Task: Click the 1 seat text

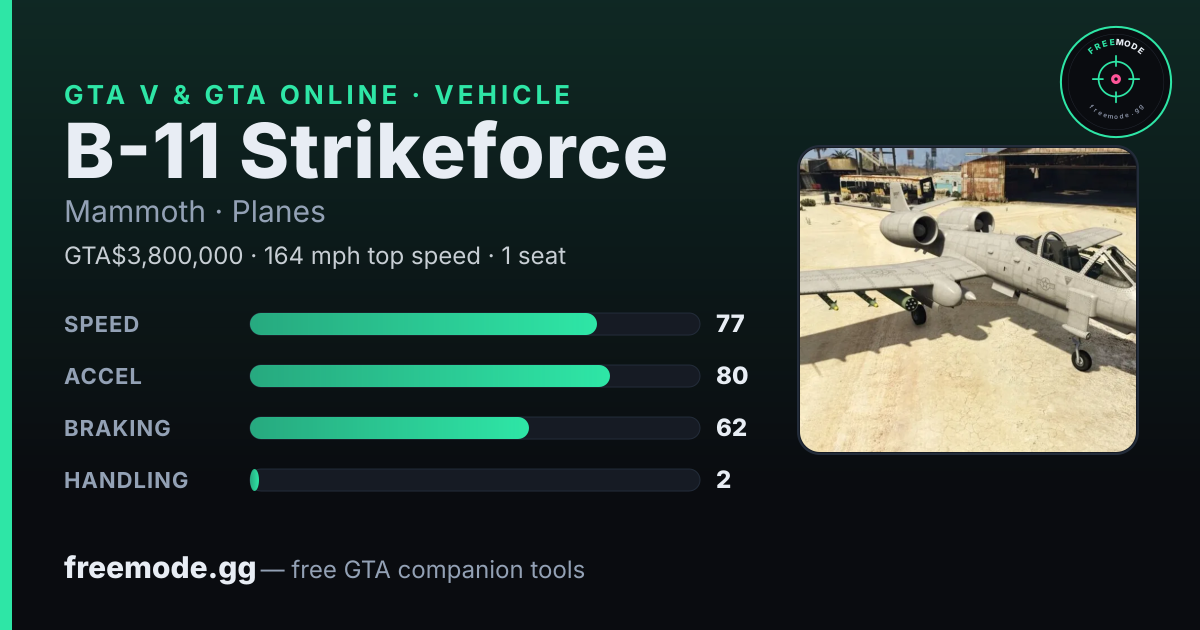Action: point(534,256)
